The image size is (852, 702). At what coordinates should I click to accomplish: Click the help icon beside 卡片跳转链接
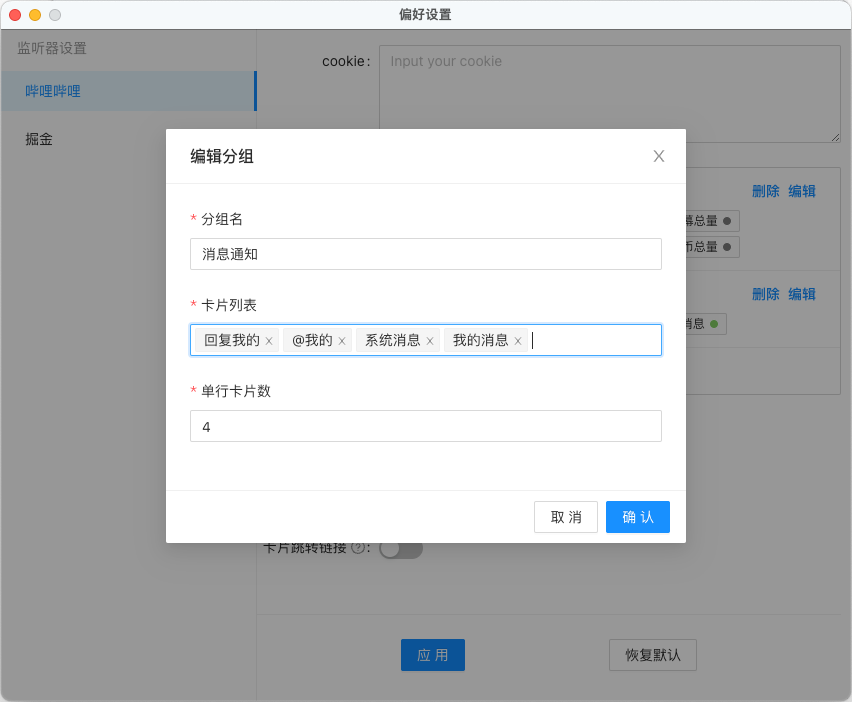click(x=357, y=548)
